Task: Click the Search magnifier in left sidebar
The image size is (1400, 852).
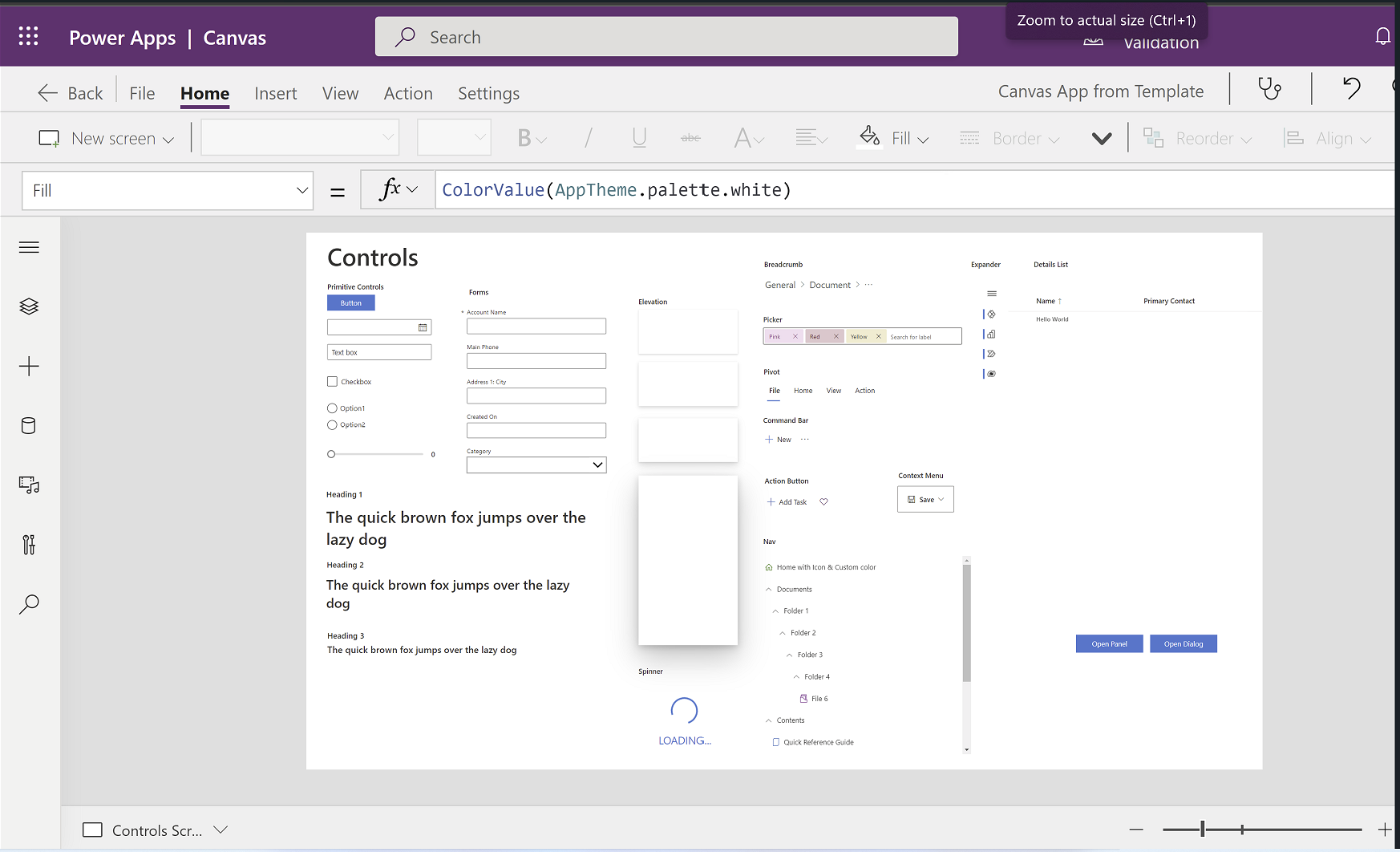Action: [29, 604]
